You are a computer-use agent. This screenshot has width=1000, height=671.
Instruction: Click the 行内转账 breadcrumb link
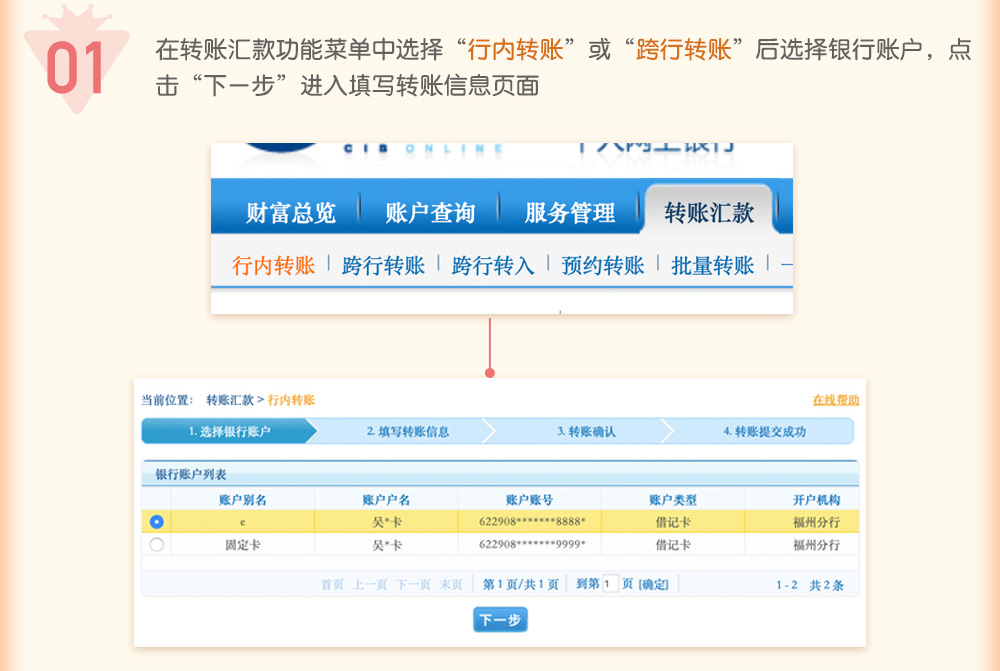(291, 400)
